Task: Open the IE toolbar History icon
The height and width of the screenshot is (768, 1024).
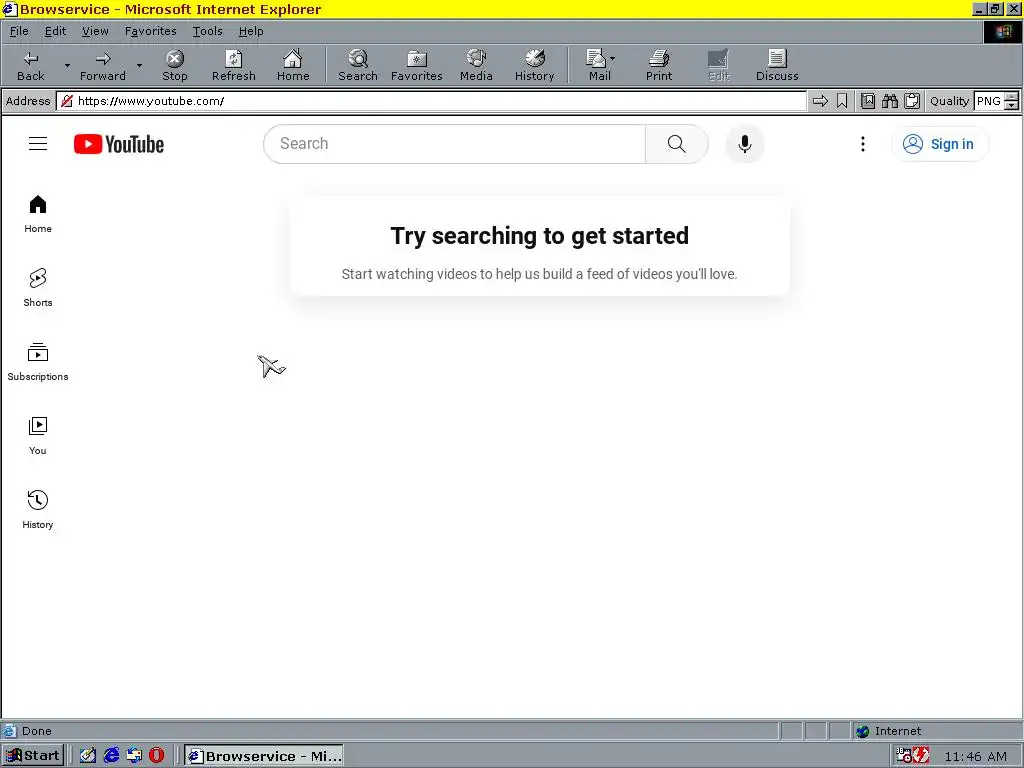Action: coord(534,65)
